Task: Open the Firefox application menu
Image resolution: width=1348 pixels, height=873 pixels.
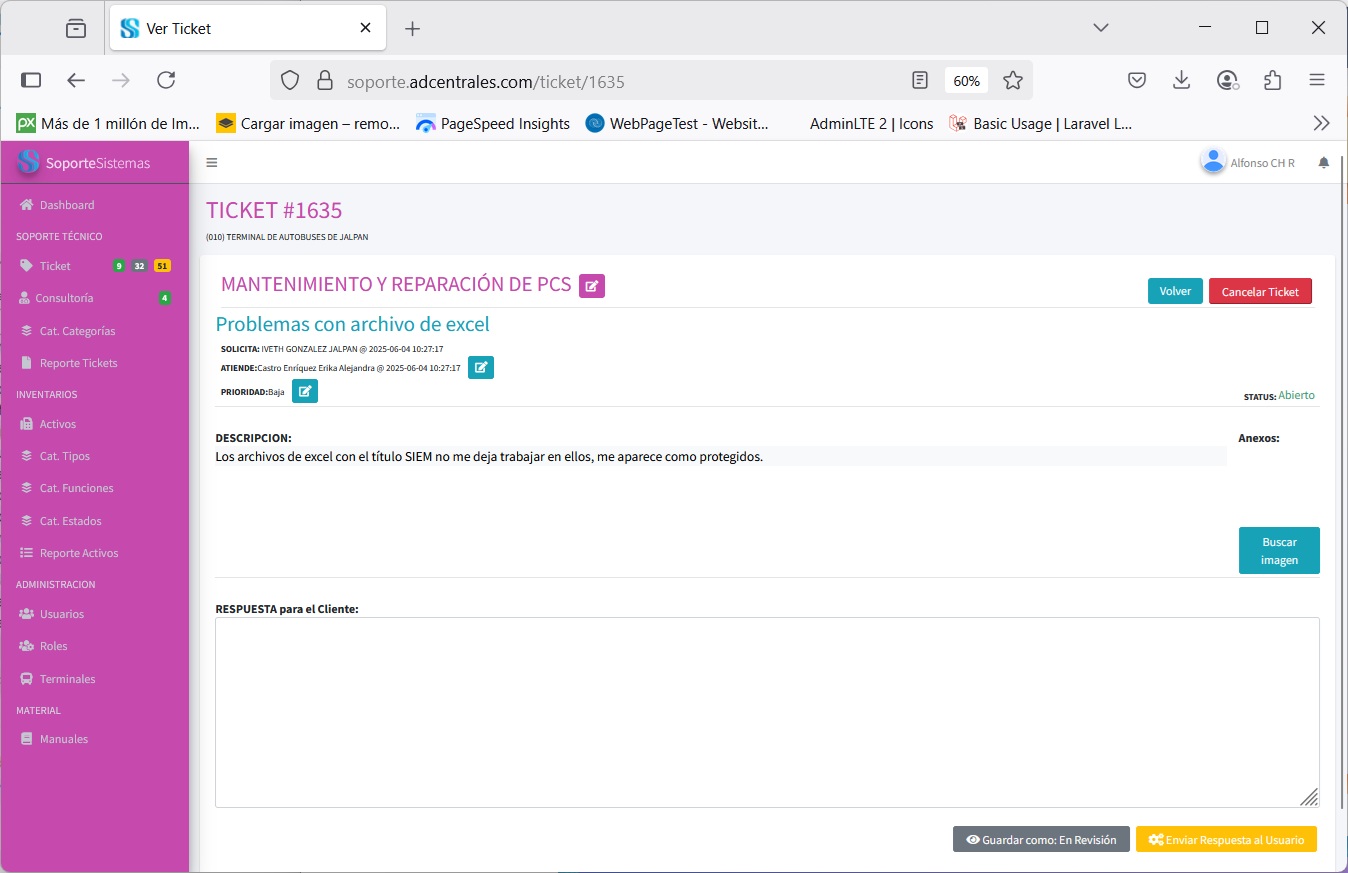Action: 1317,81
